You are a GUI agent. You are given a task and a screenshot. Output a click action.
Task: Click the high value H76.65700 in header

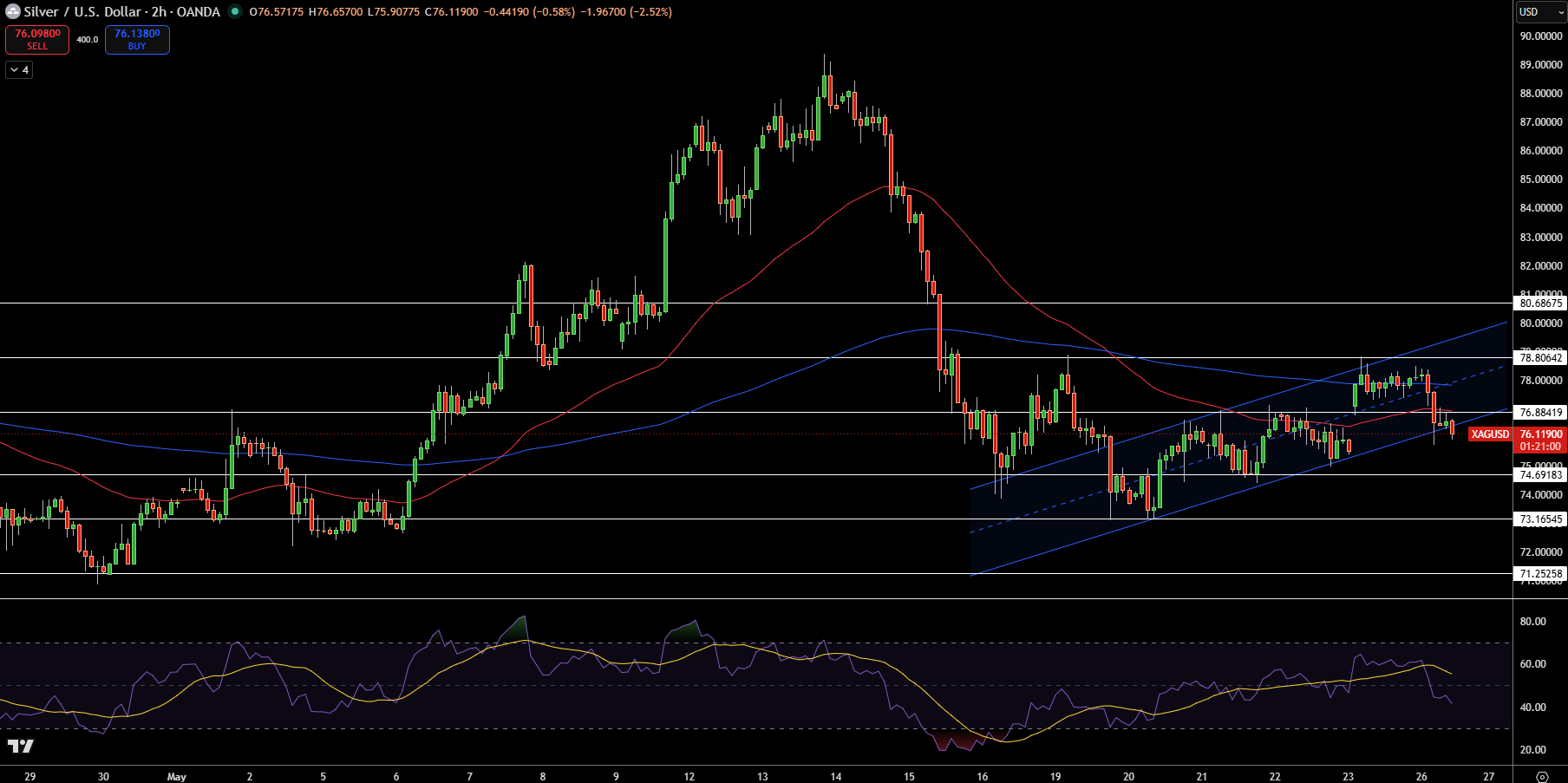tap(336, 12)
